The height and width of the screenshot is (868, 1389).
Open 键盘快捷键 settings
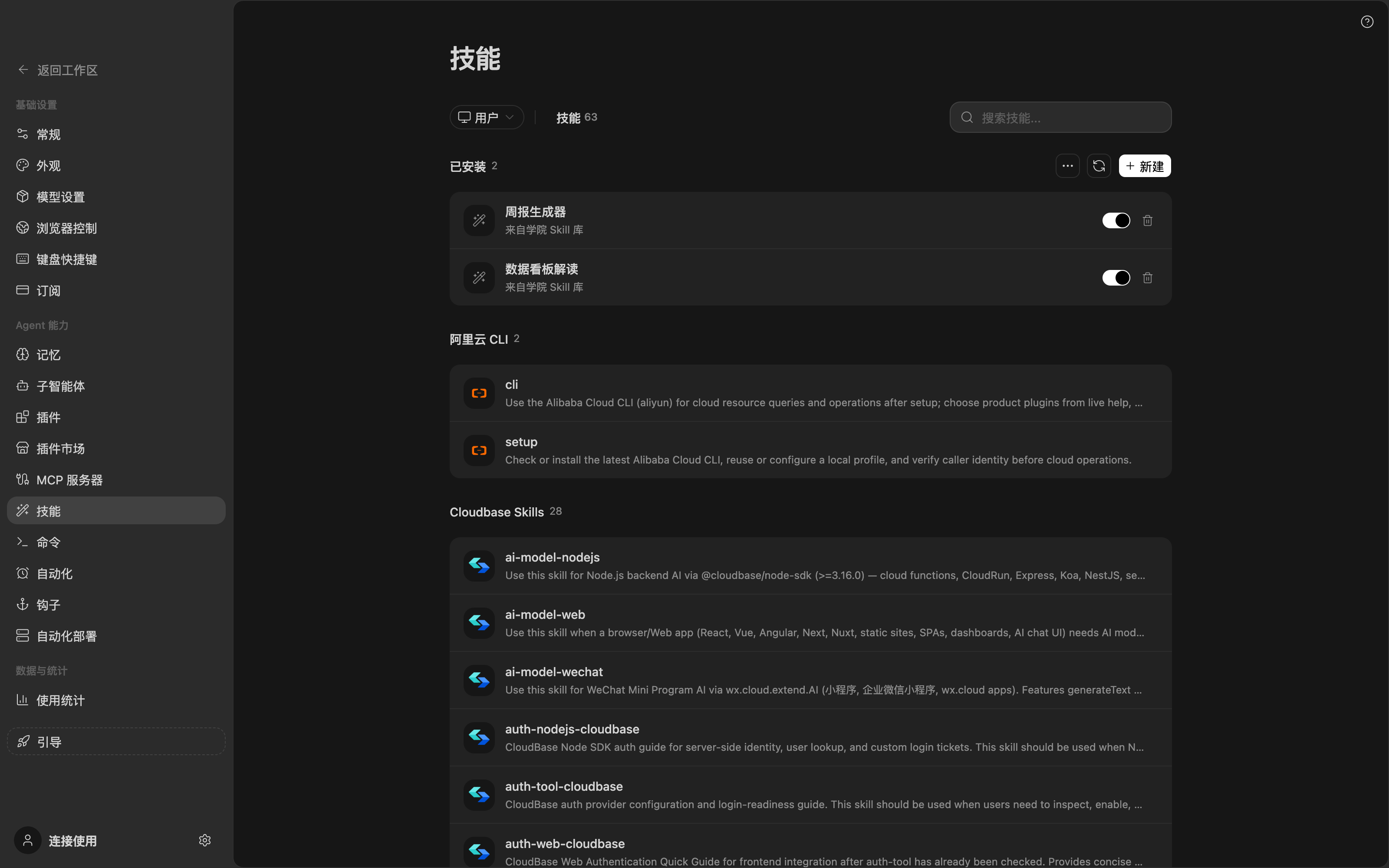116,260
